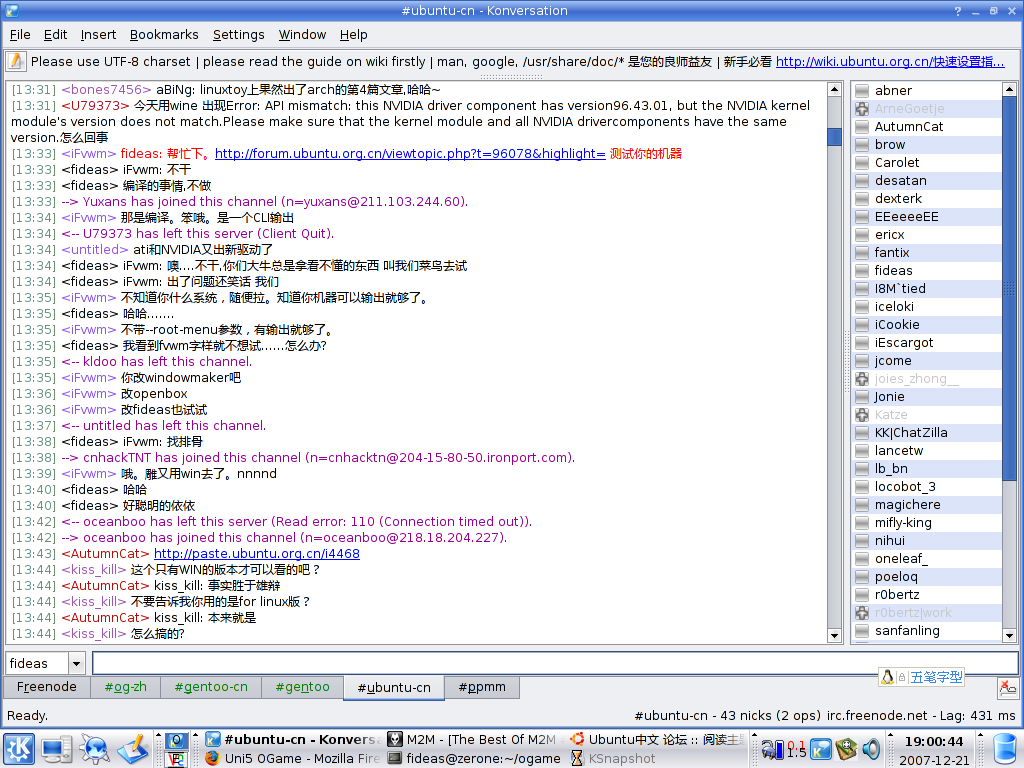Click the clock in the KDE panel

[934, 750]
